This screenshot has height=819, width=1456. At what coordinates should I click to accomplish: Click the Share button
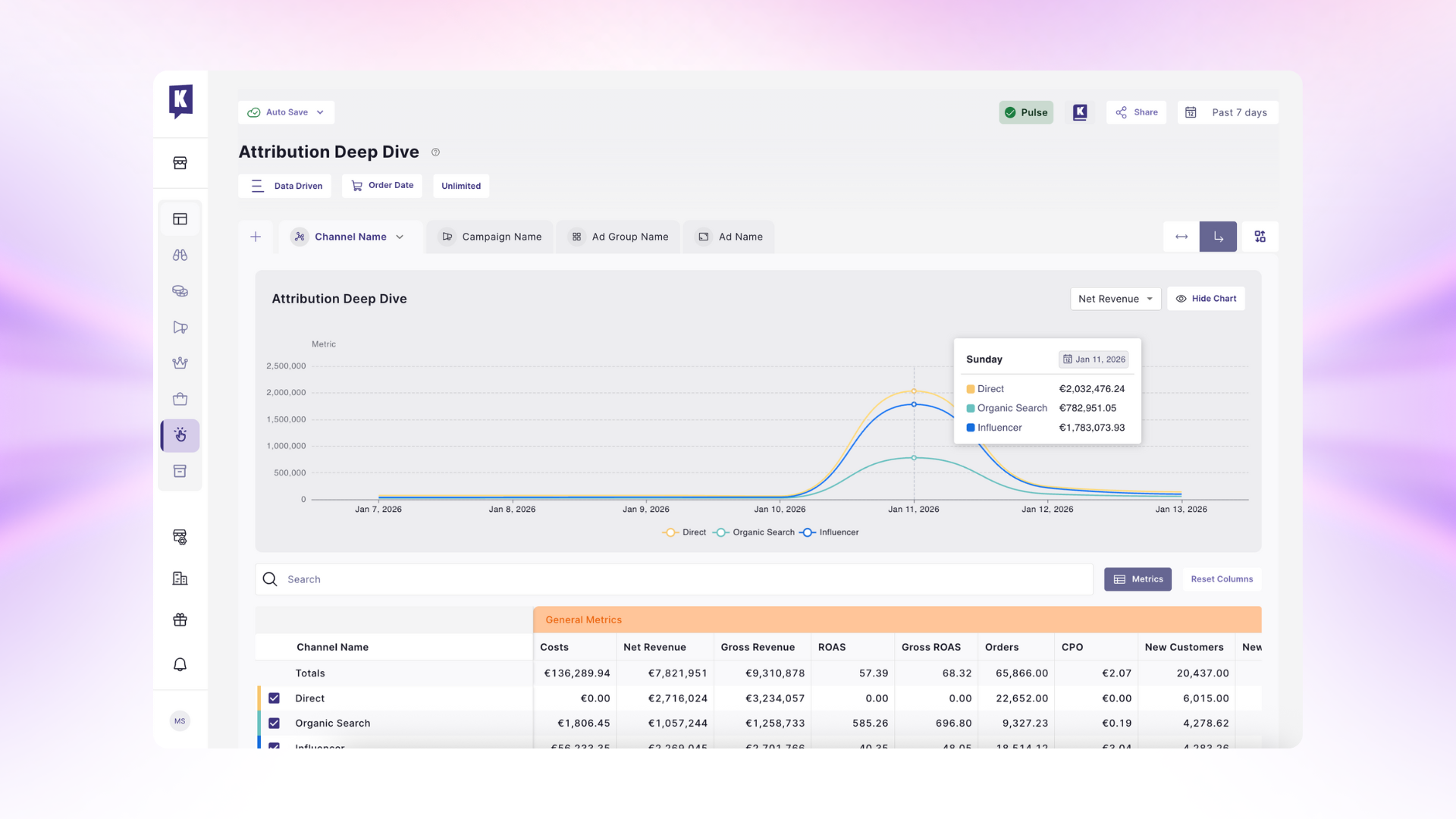point(1136,112)
